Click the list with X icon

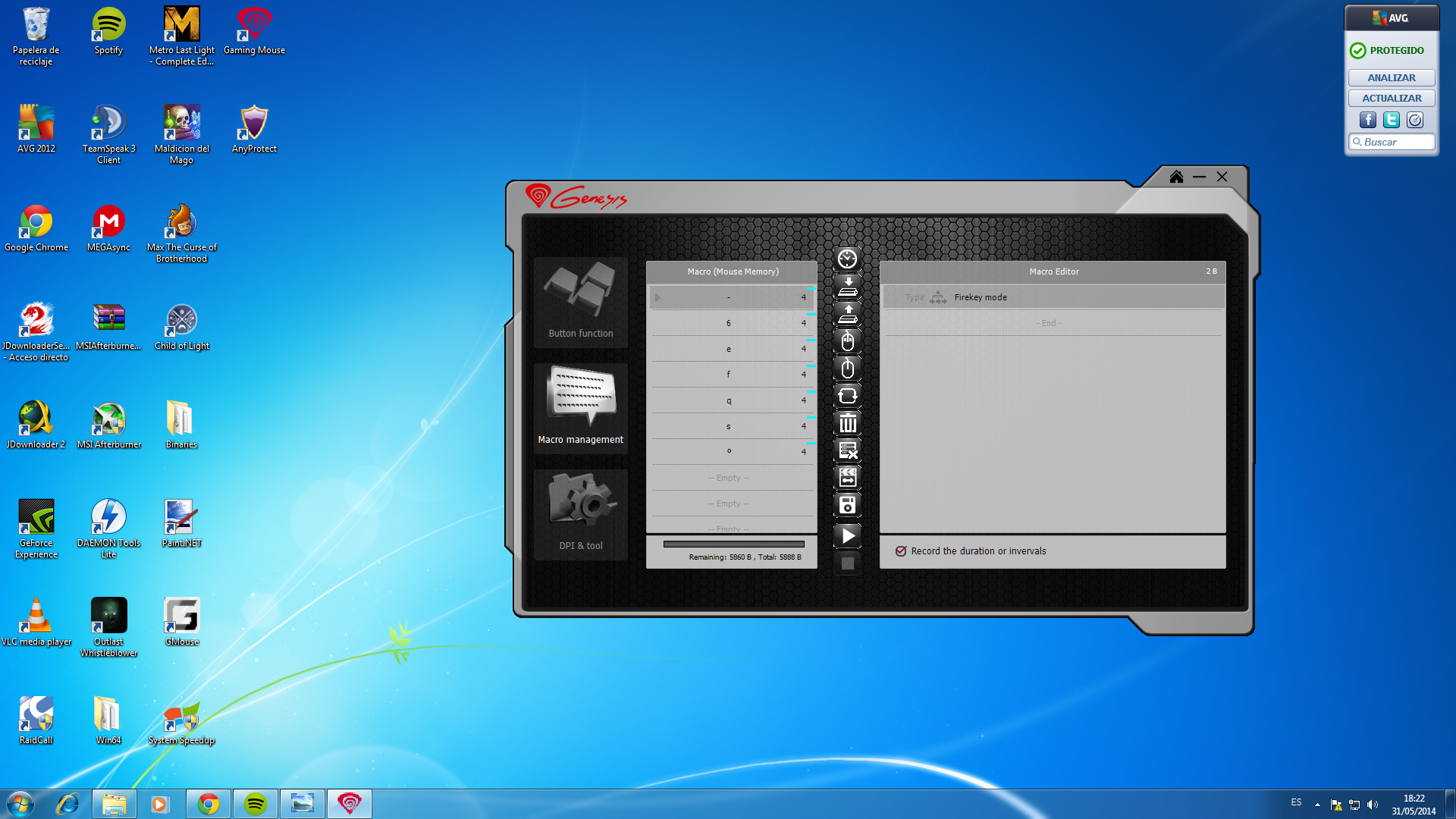(x=847, y=450)
